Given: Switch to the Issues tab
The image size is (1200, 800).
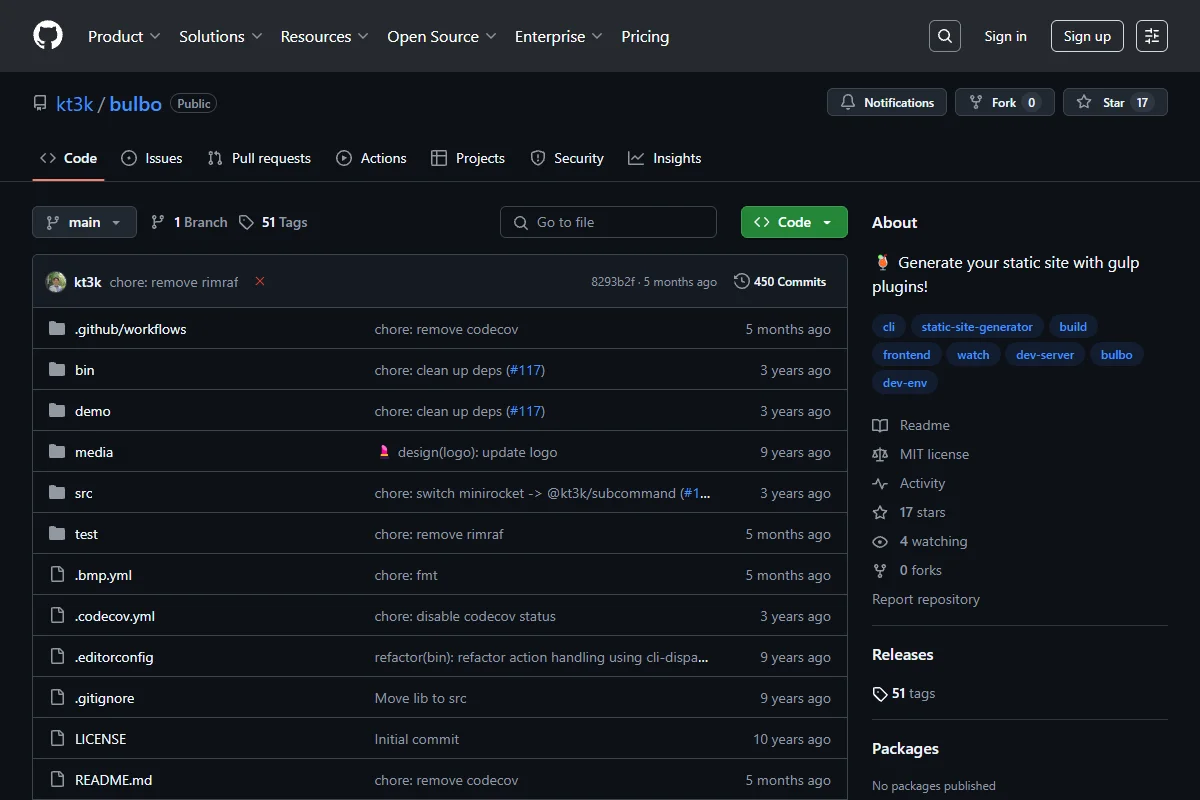Looking at the screenshot, I should coord(152,158).
